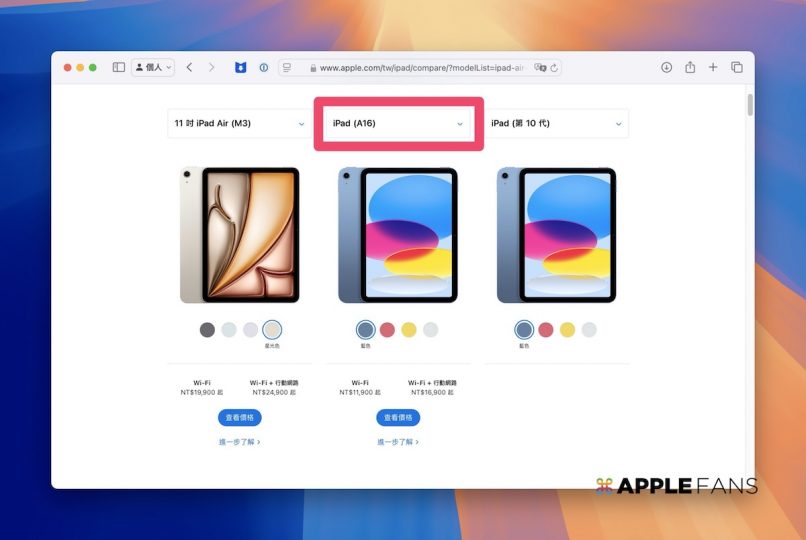806x540 pixels.
Task: Expand the 11 吋 iPad Air (M3) model dropdown
Action: pyautogui.click(x=239, y=124)
